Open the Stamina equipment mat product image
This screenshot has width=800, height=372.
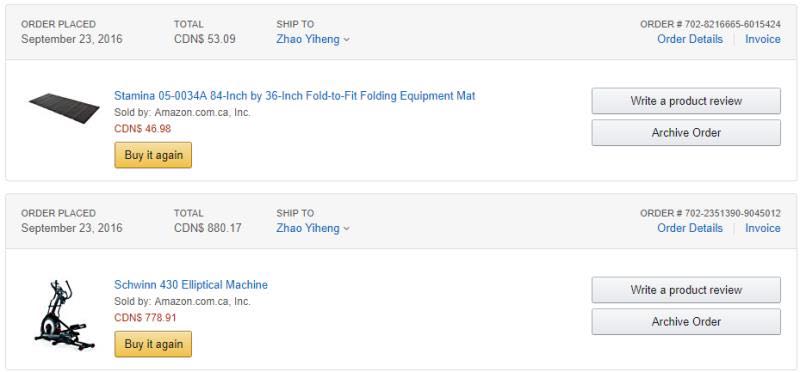point(64,108)
